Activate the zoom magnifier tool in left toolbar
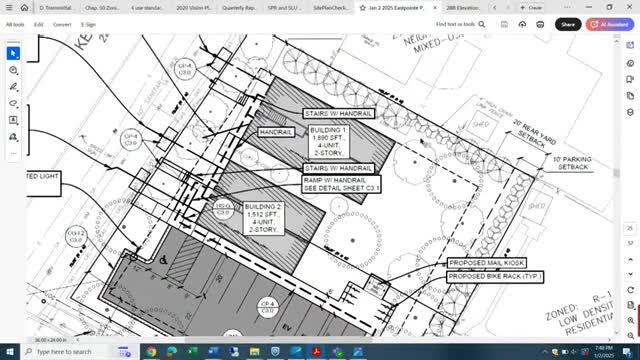The width and height of the screenshot is (640, 360). (x=13, y=70)
